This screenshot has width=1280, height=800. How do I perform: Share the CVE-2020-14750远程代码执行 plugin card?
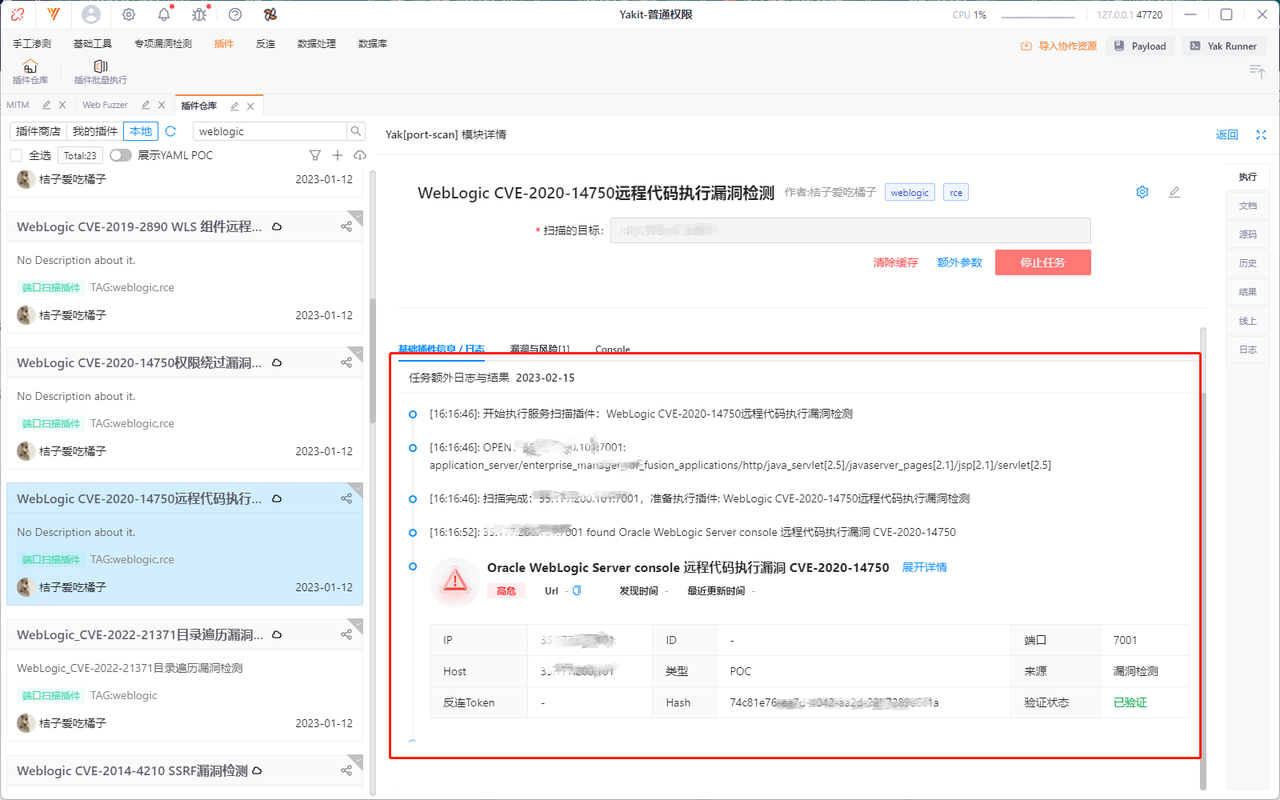tap(346, 499)
